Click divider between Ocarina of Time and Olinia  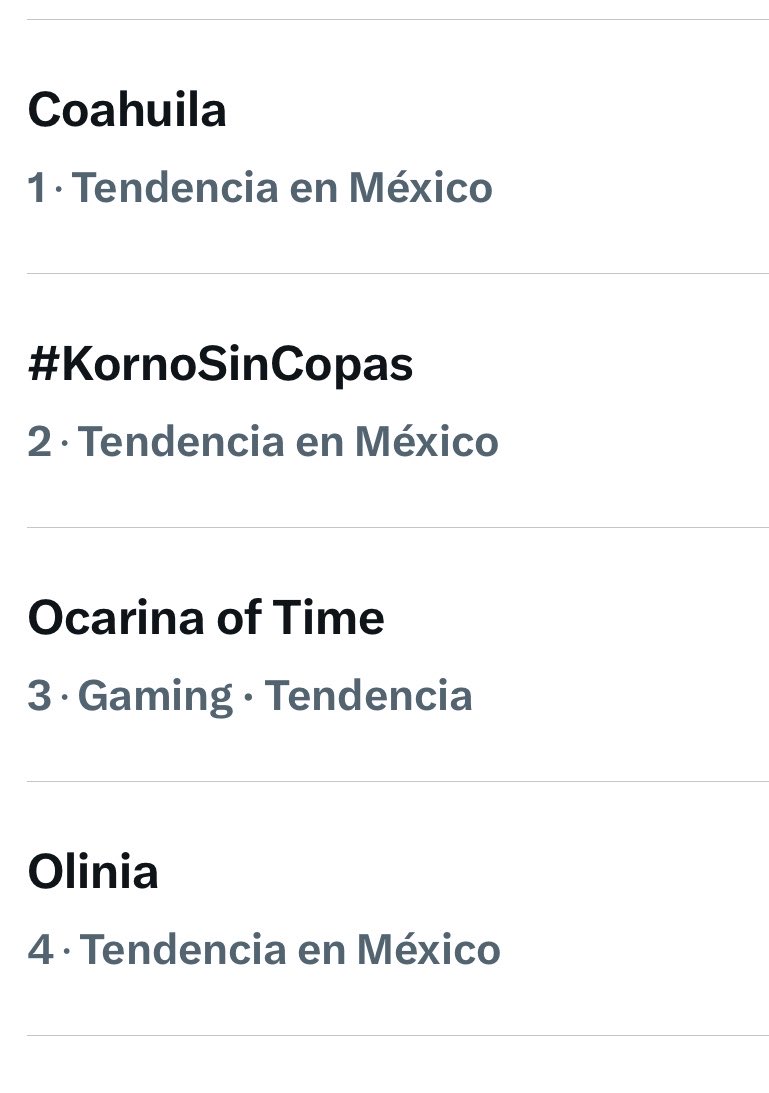(x=397, y=781)
